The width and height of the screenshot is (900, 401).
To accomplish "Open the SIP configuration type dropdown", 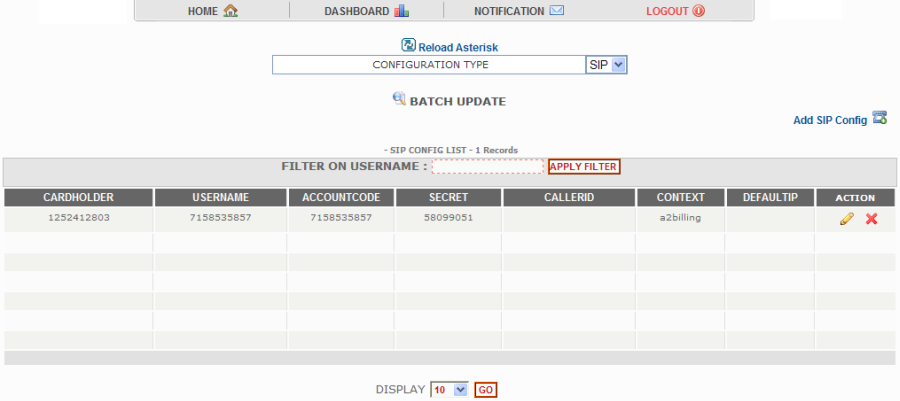I will [x=606, y=65].
